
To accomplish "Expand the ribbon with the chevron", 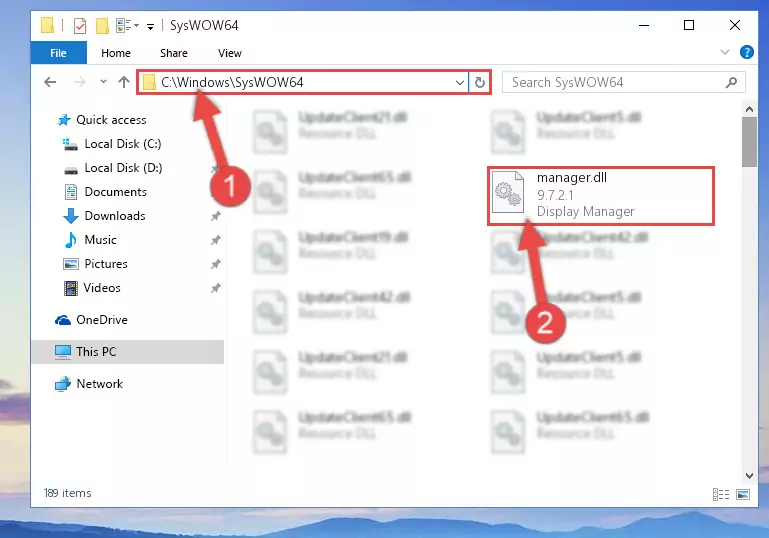I will click(x=724, y=52).
